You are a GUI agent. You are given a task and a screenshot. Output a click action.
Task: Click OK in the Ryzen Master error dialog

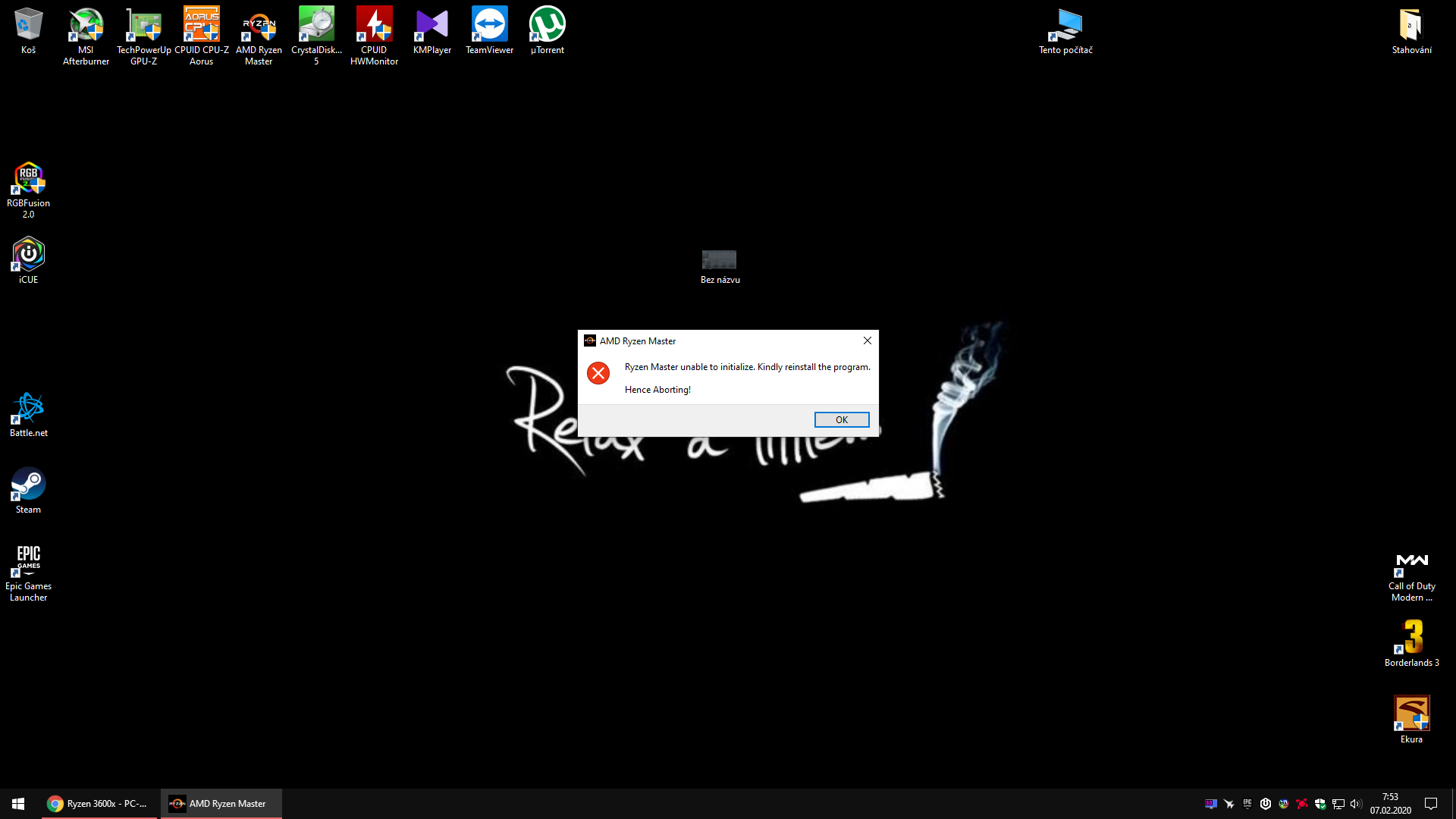[x=841, y=419]
